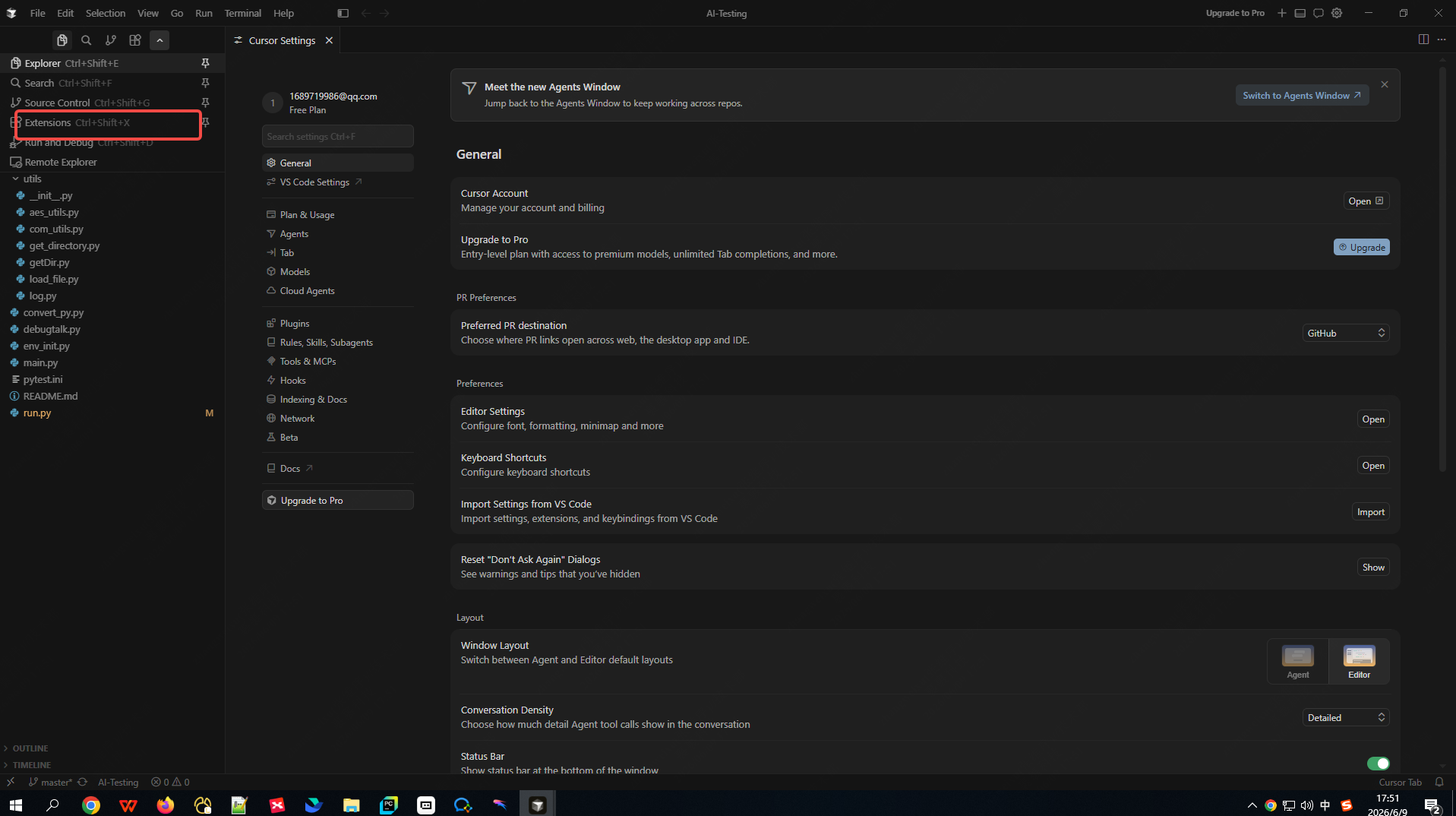
Task: Click the master branch indicator in the status bar
Action: 51,782
